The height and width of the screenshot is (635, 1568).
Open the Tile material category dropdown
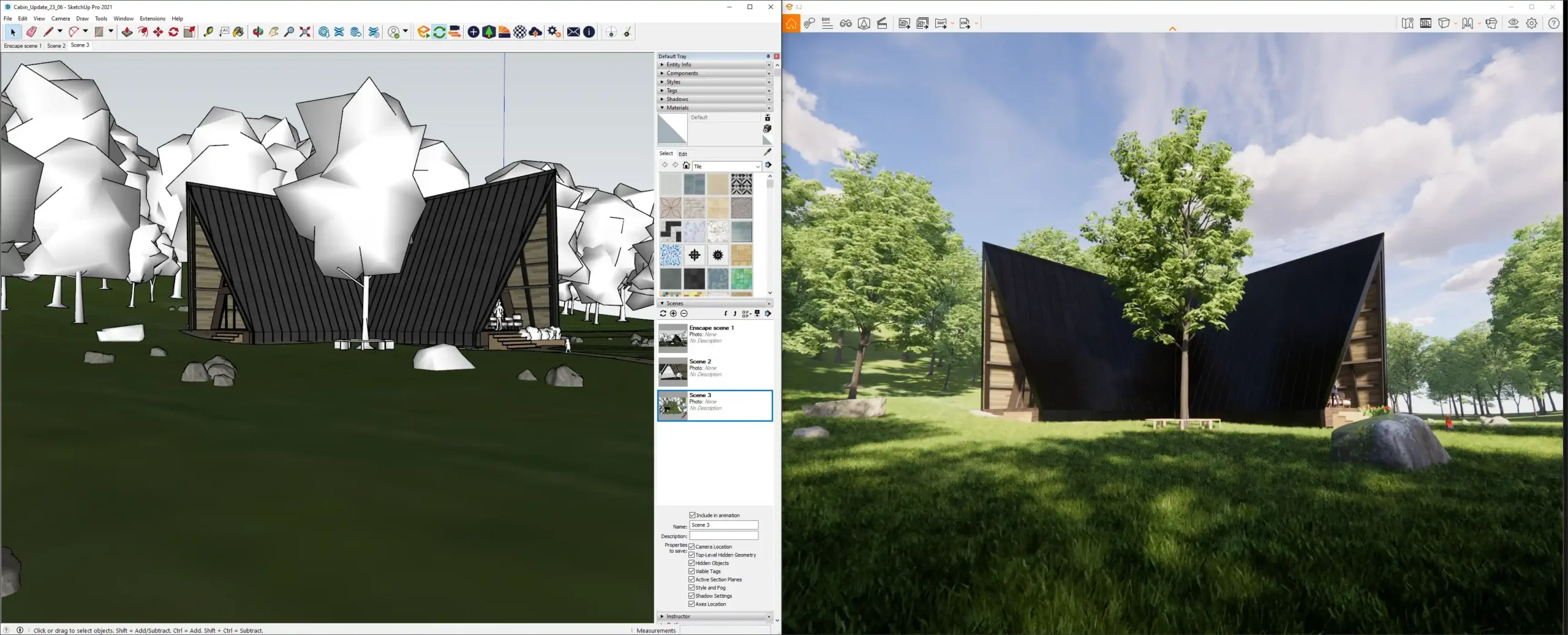click(x=757, y=166)
